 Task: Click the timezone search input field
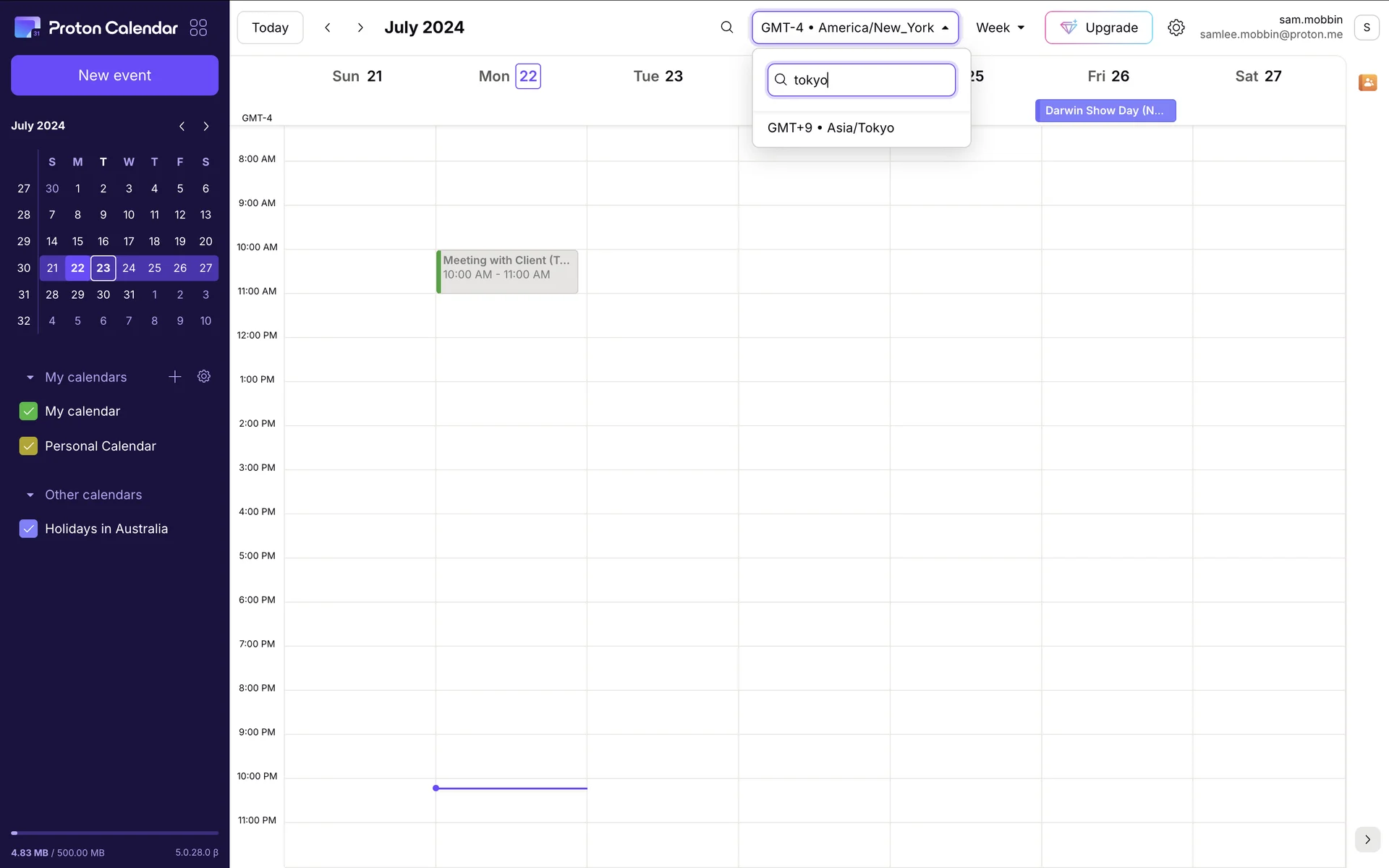pyautogui.click(x=868, y=80)
